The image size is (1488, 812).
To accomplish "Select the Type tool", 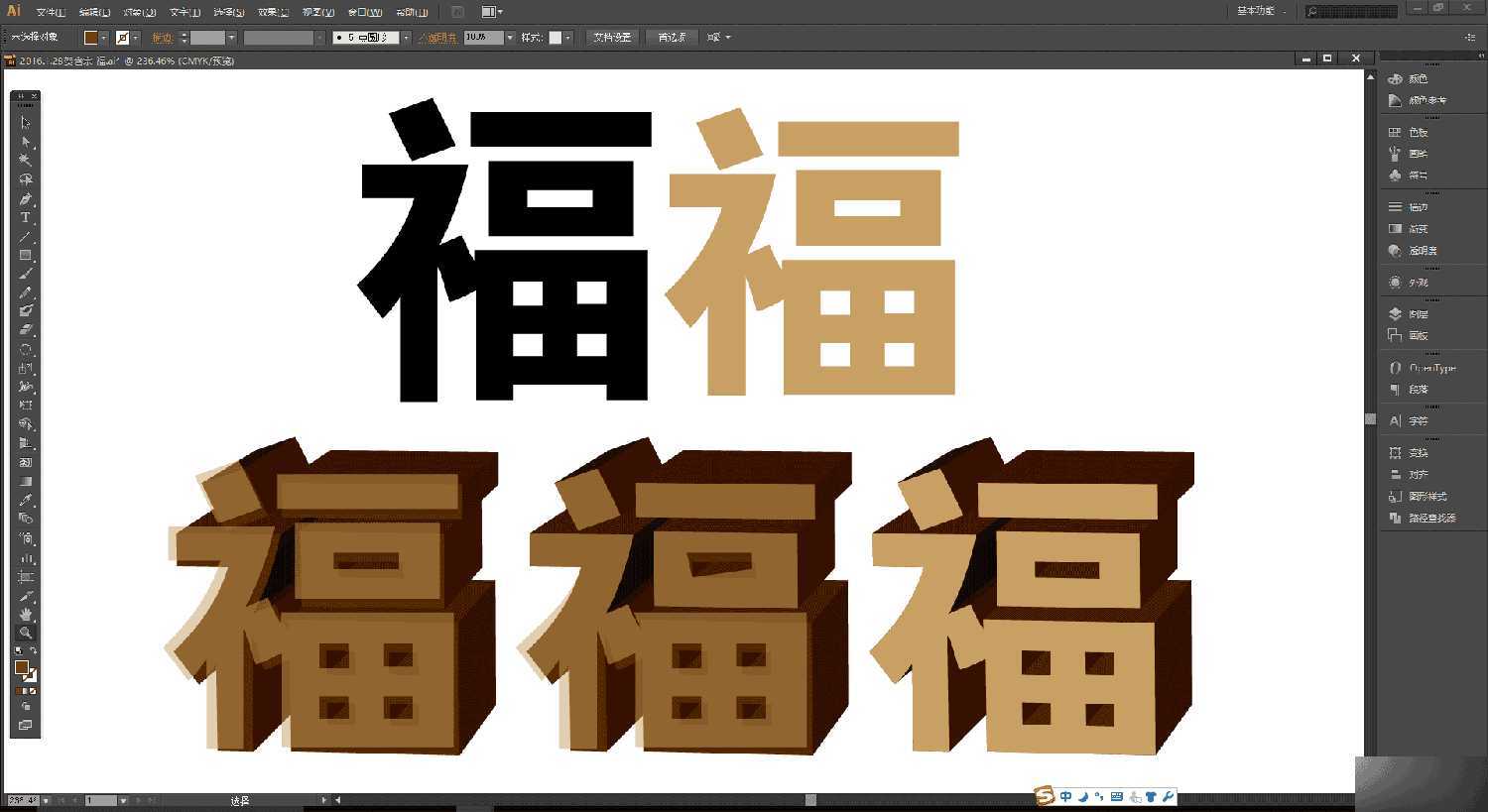I will [x=25, y=216].
